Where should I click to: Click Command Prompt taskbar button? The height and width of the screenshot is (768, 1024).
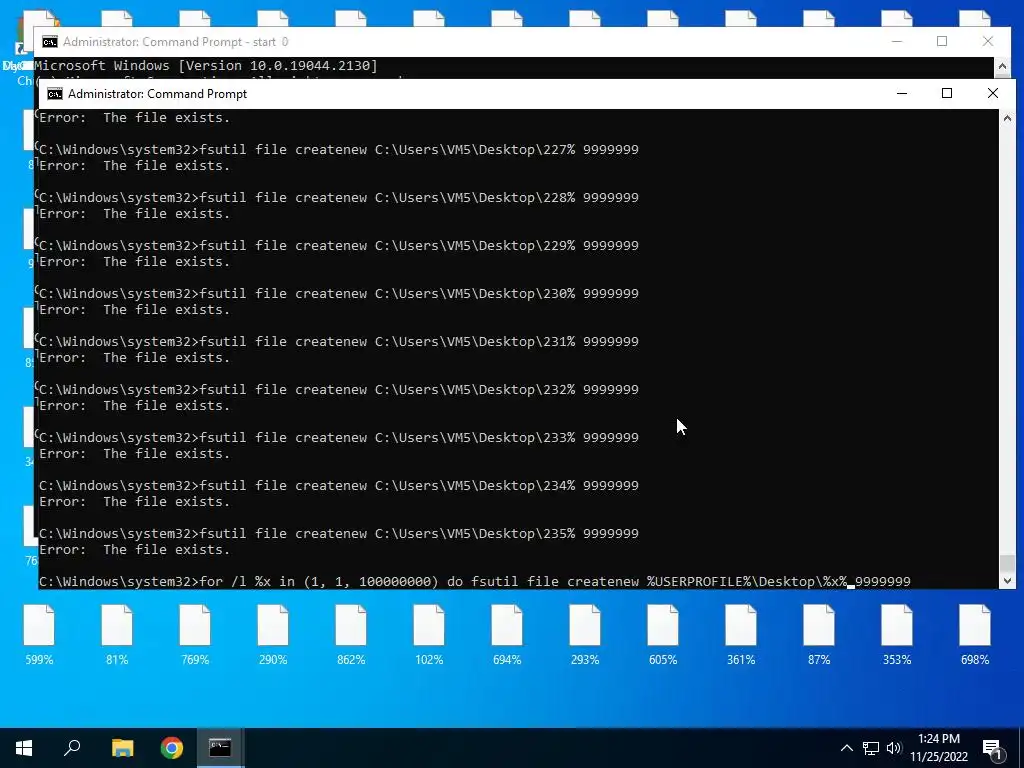(220, 748)
